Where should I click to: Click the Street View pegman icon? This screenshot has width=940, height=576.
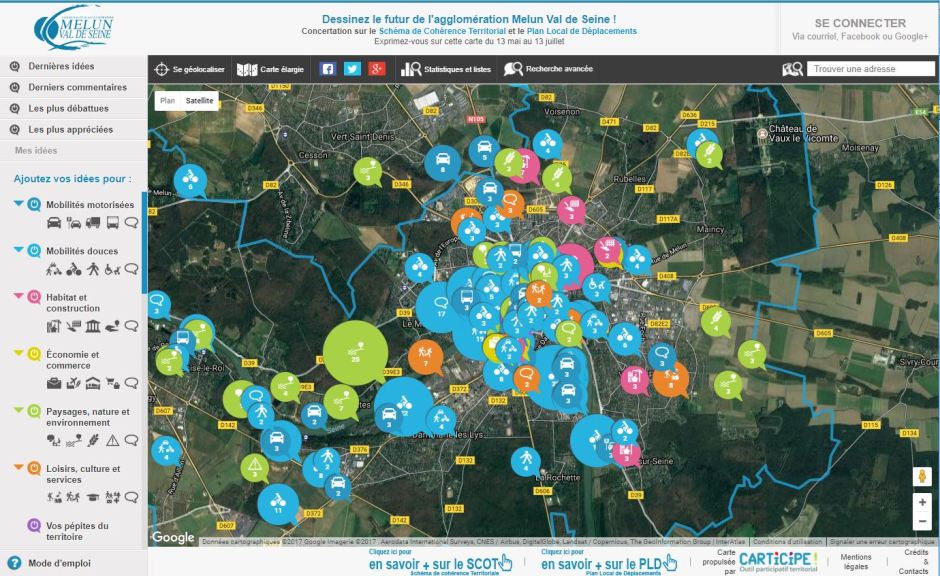pyautogui.click(x=921, y=477)
